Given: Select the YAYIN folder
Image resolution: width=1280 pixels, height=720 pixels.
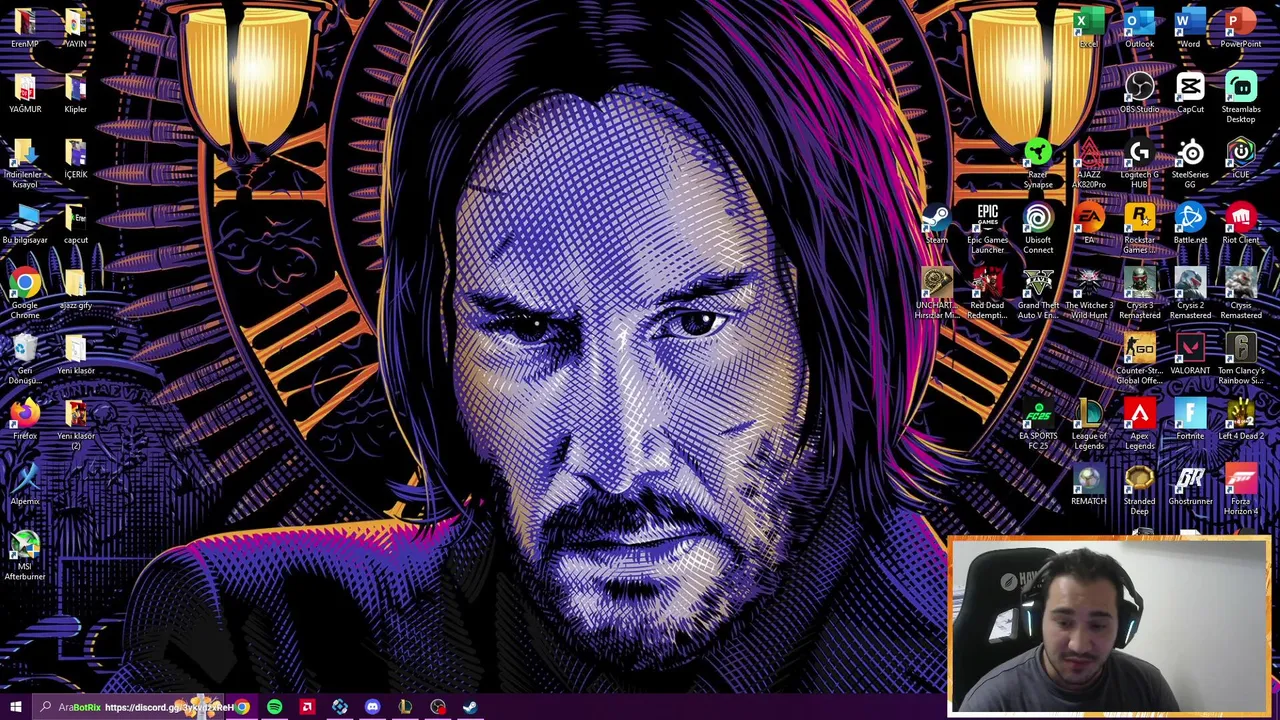Looking at the screenshot, I should coord(75,28).
